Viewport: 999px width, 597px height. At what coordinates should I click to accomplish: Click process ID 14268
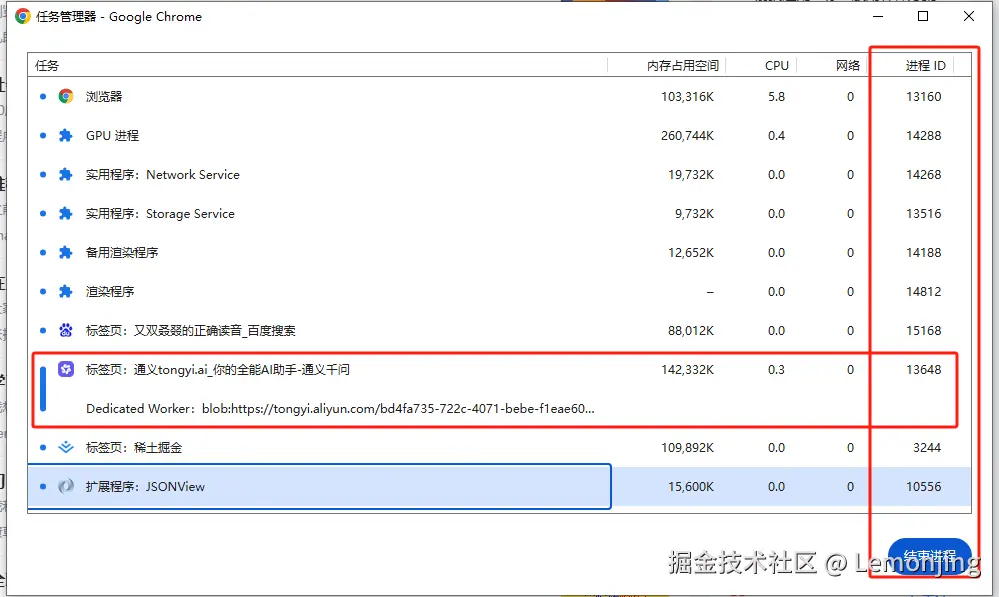923,174
